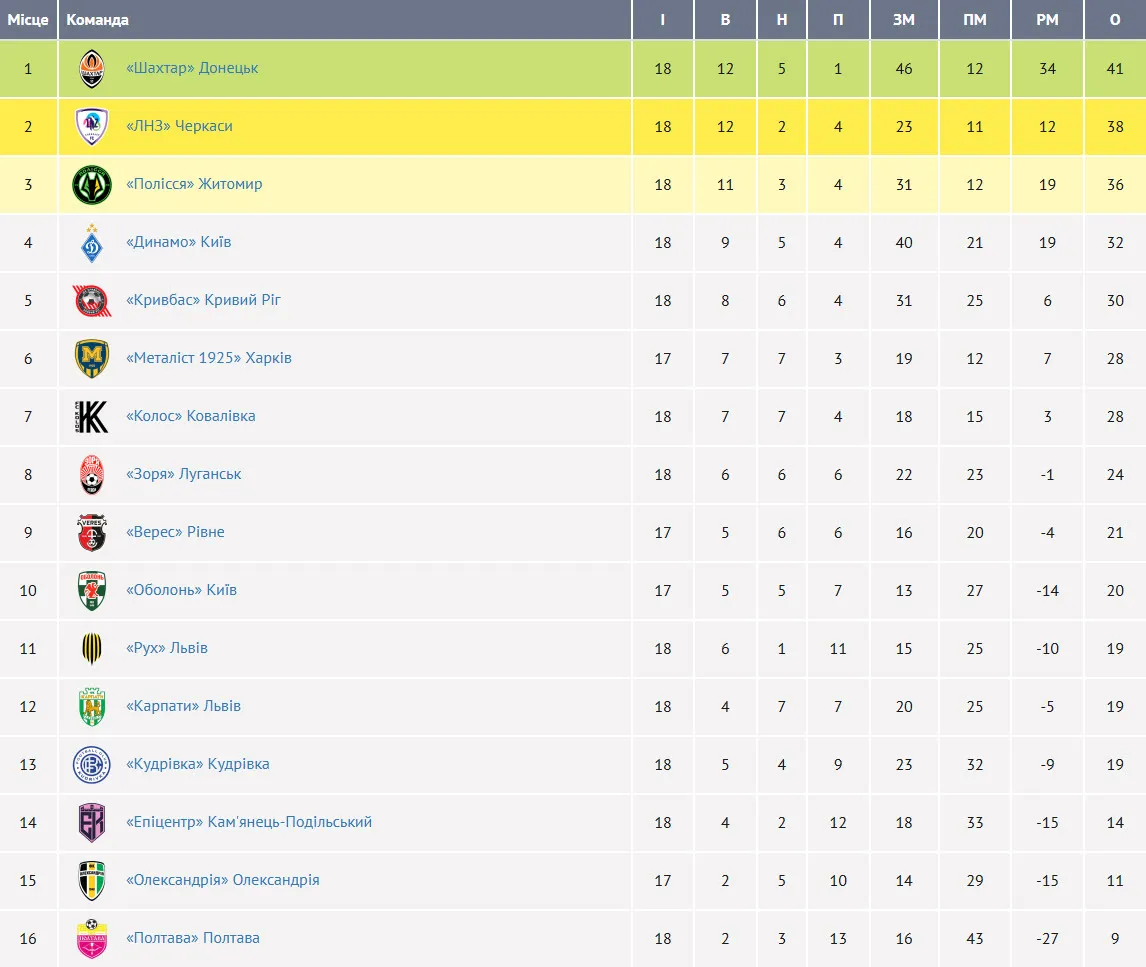Open «Епіцентр» Кам'янець-Подільський team link
Viewport: 1146px width, 967px height.
click(249, 822)
